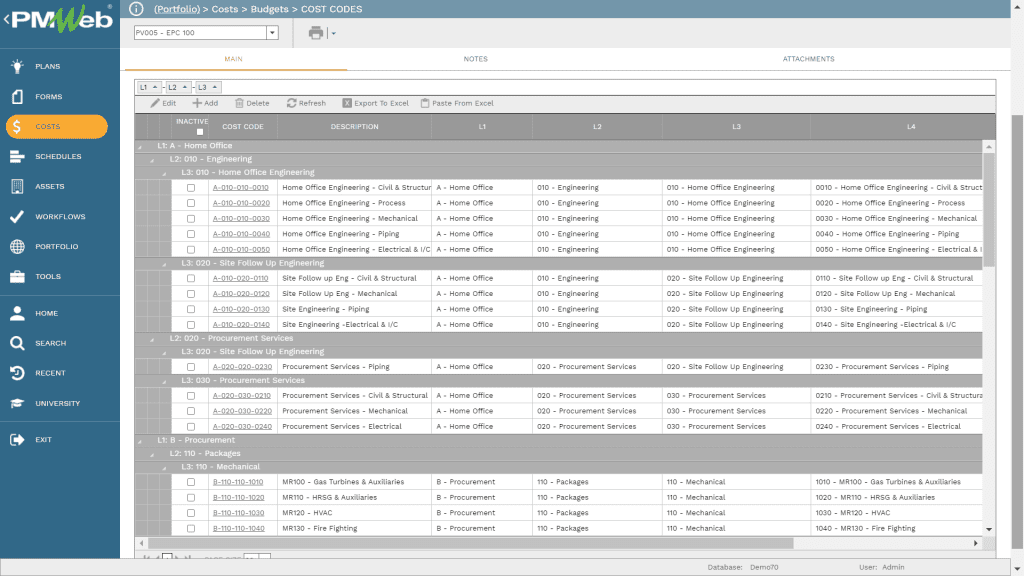
Task: Open the (Portfolio) breadcrumb link
Action: [x=177, y=9]
